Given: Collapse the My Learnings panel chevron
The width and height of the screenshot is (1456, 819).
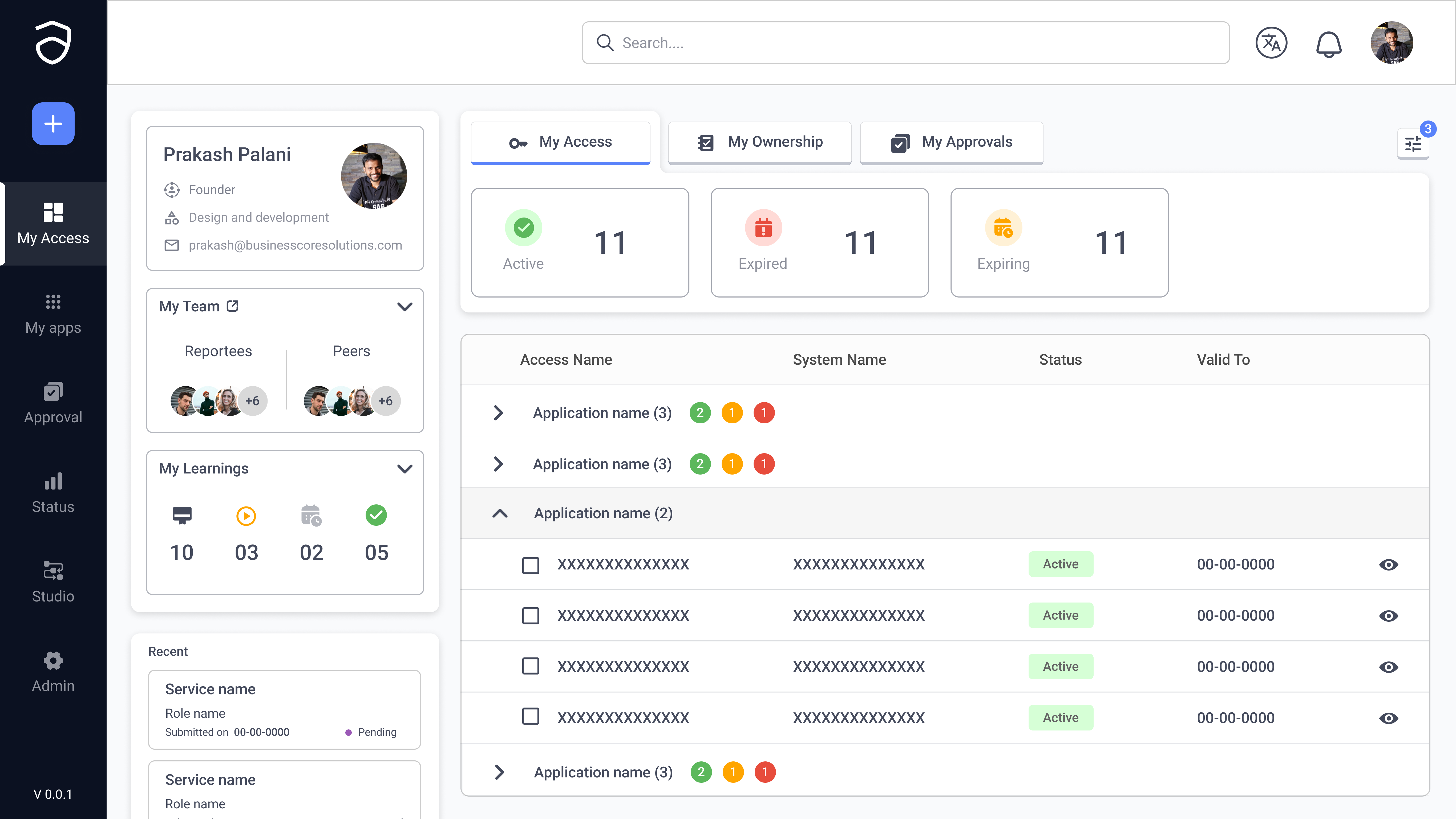Looking at the screenshot, I should point(405,468).
